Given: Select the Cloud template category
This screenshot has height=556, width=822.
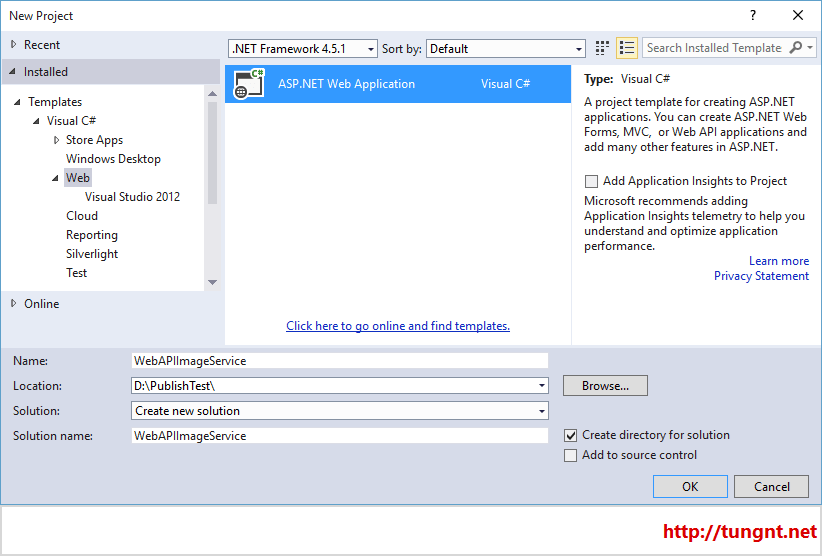Looking at the screenshot, I should (x=82, y=216).
